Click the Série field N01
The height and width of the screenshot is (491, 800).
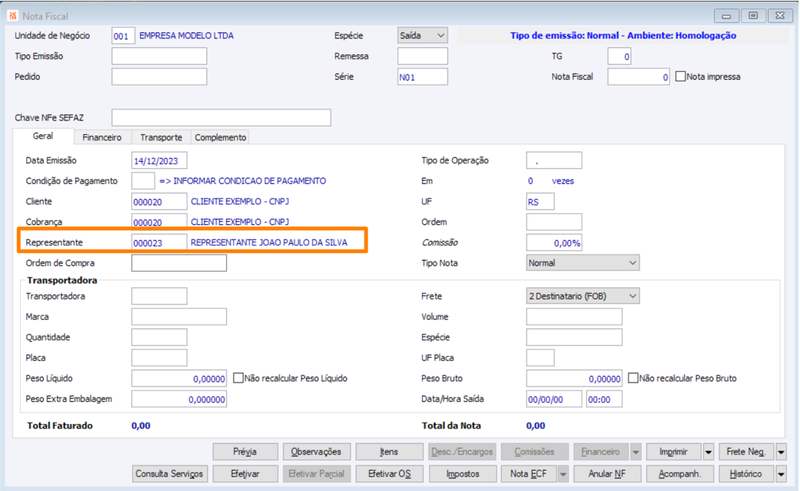[422, 77]
